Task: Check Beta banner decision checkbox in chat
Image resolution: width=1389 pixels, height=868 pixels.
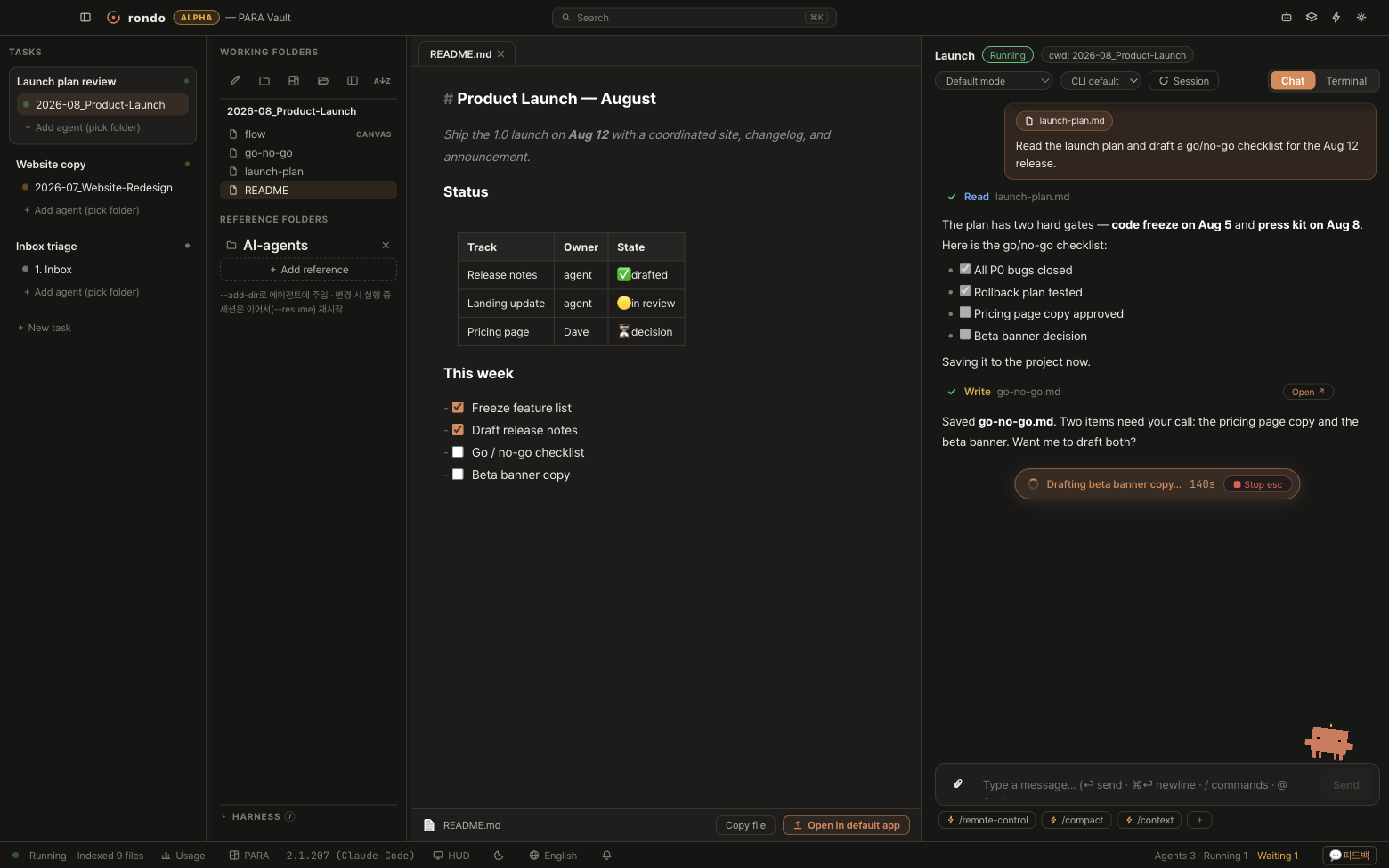Action: 965,335
